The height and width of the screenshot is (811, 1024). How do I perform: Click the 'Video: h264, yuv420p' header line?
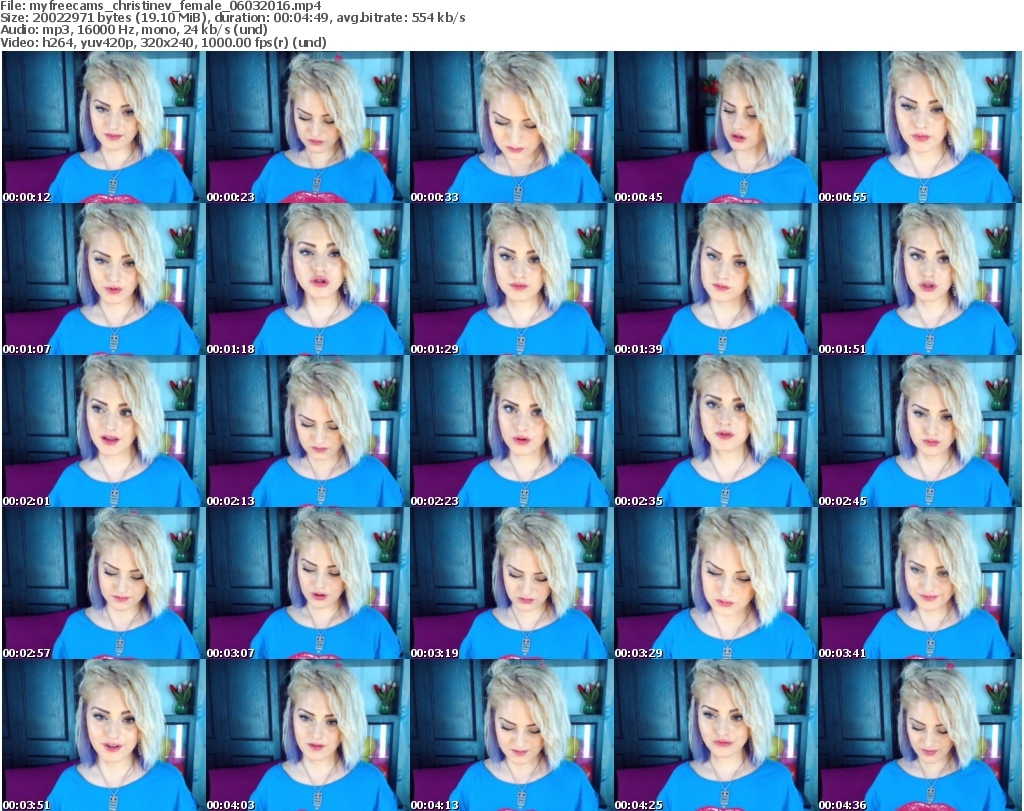(x=163, y=42)
